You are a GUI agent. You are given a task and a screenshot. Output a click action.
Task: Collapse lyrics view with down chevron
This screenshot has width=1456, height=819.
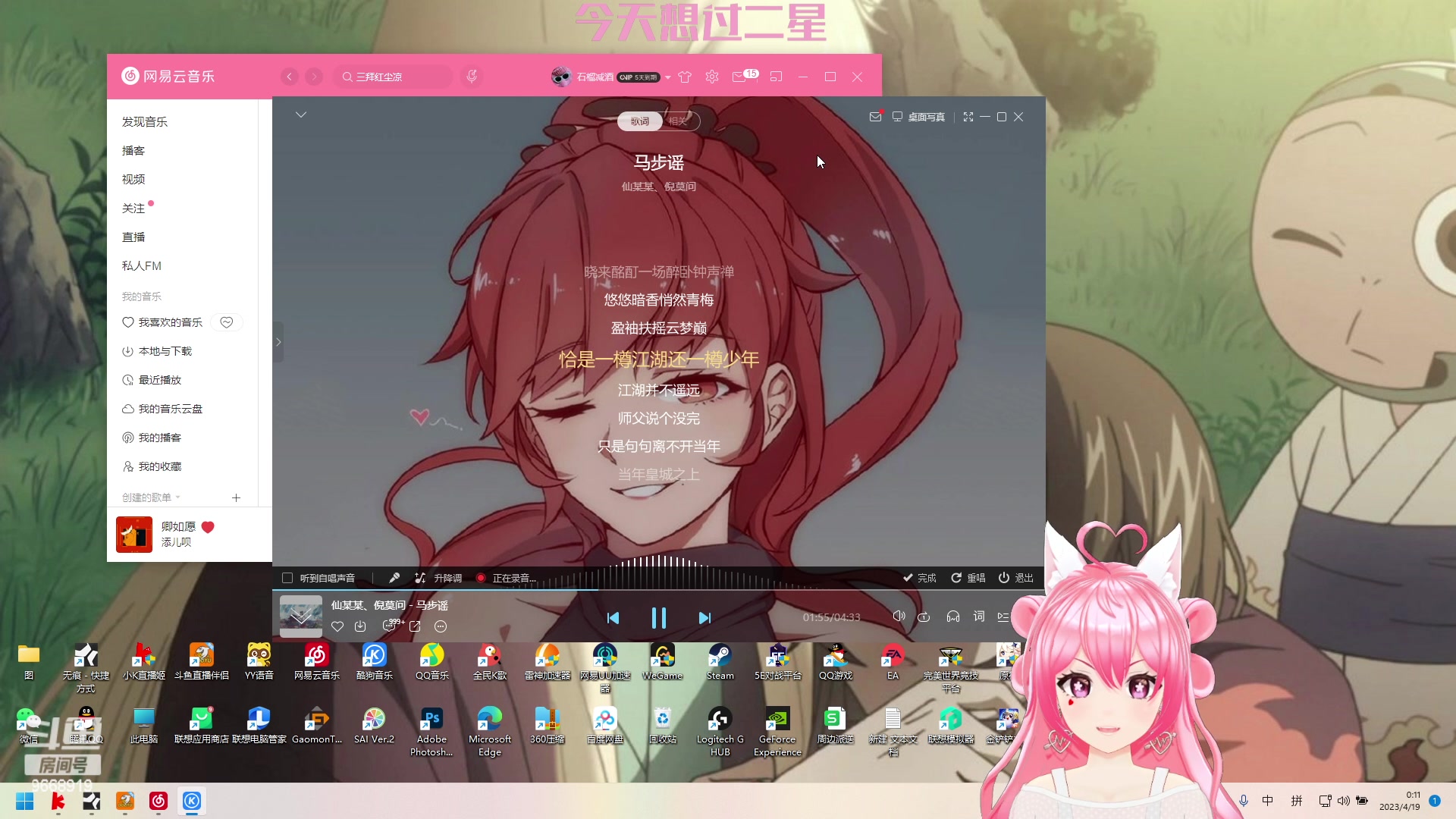point(301,115)
